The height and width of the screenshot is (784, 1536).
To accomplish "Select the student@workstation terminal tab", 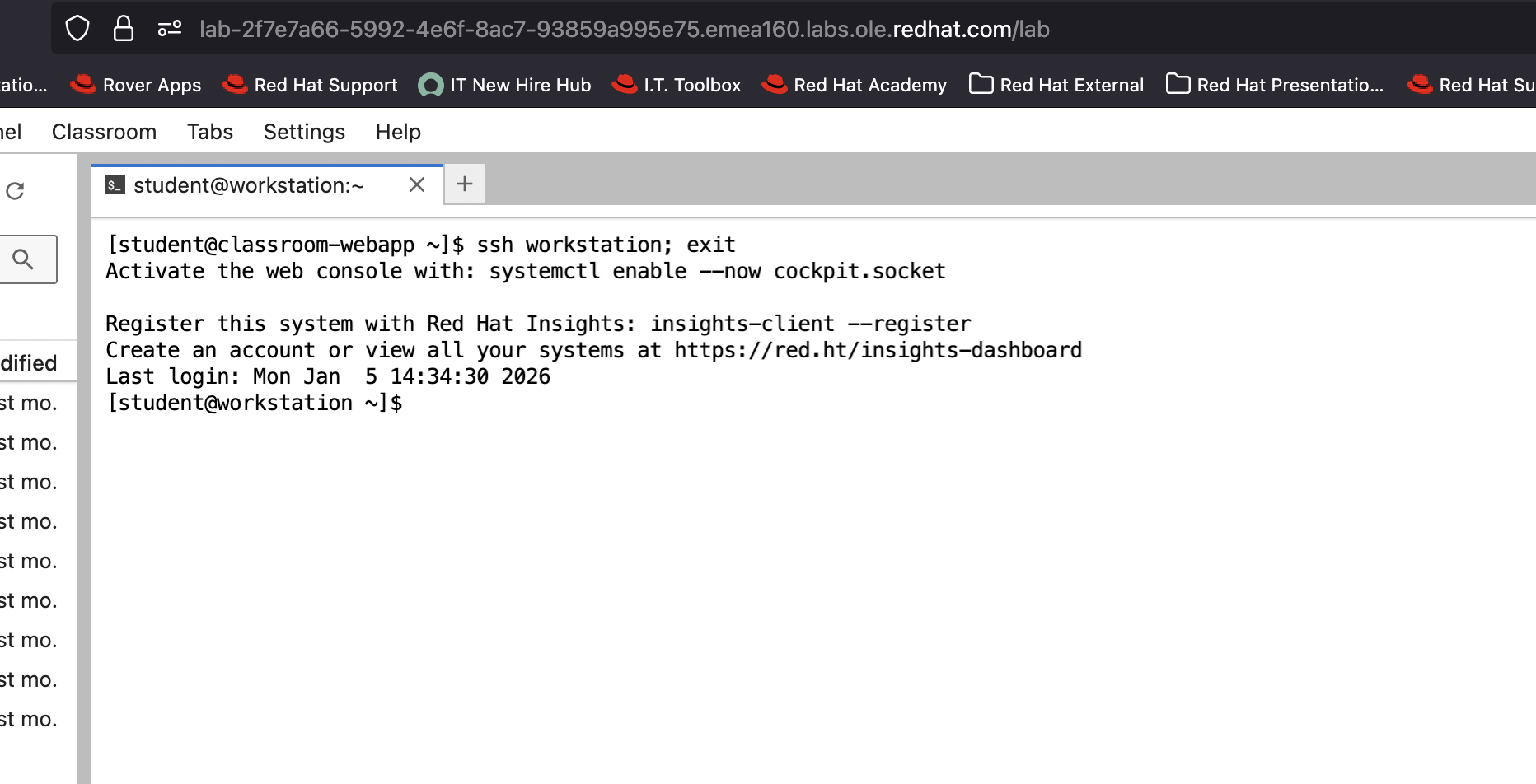I will point(248,185).
